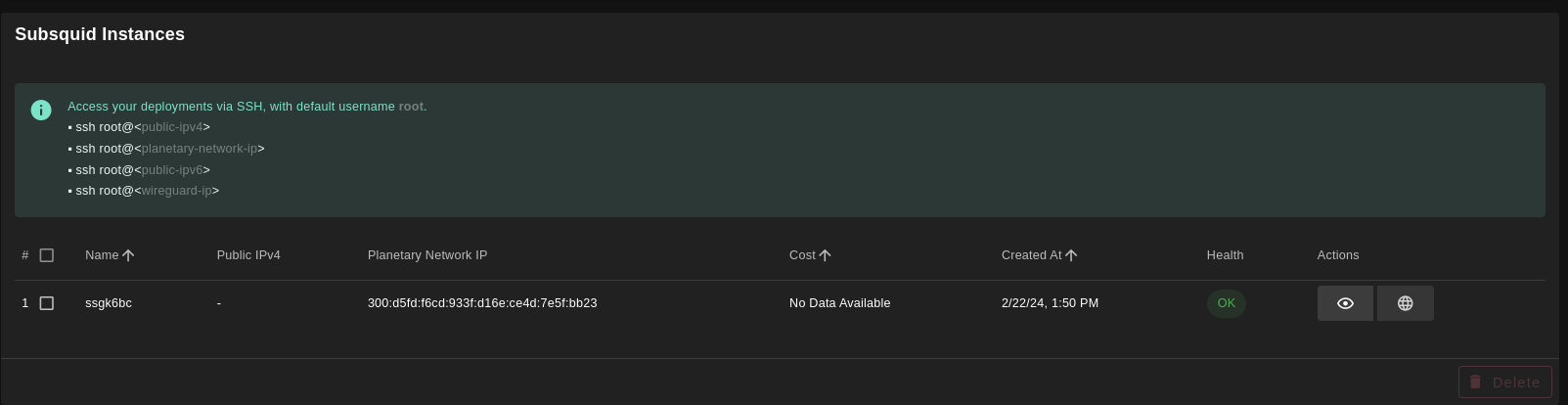Click the sort arrow beside the Cost column

[x=825, y=255]
